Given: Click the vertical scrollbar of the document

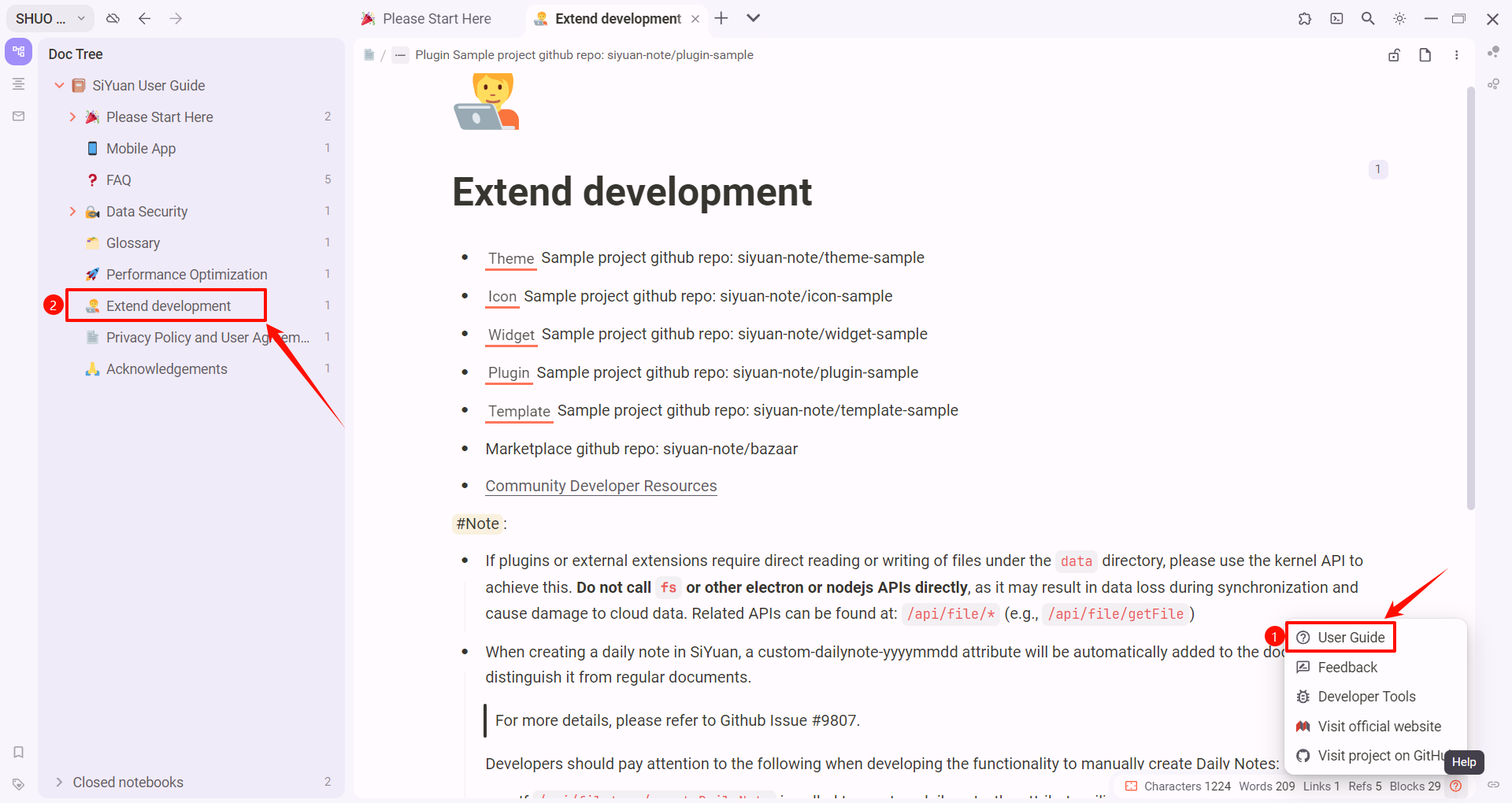Looking at the screenshot, I should point(1470,299).
